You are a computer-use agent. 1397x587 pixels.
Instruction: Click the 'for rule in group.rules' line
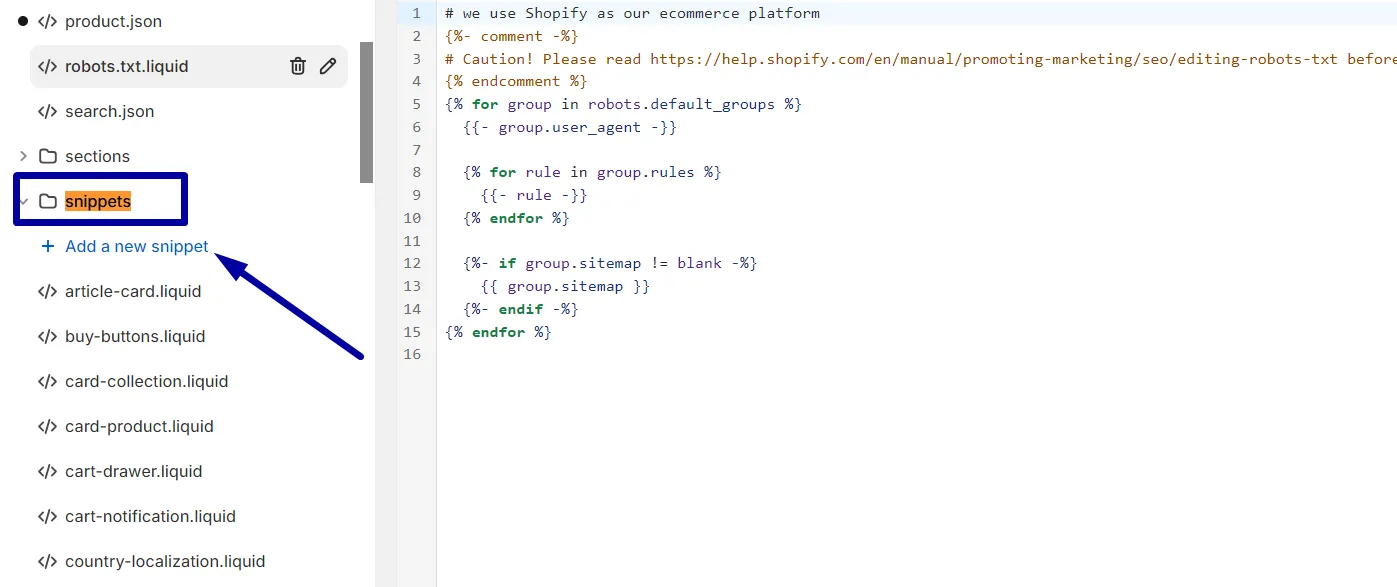pyautogui.click(x=592, y=172)
